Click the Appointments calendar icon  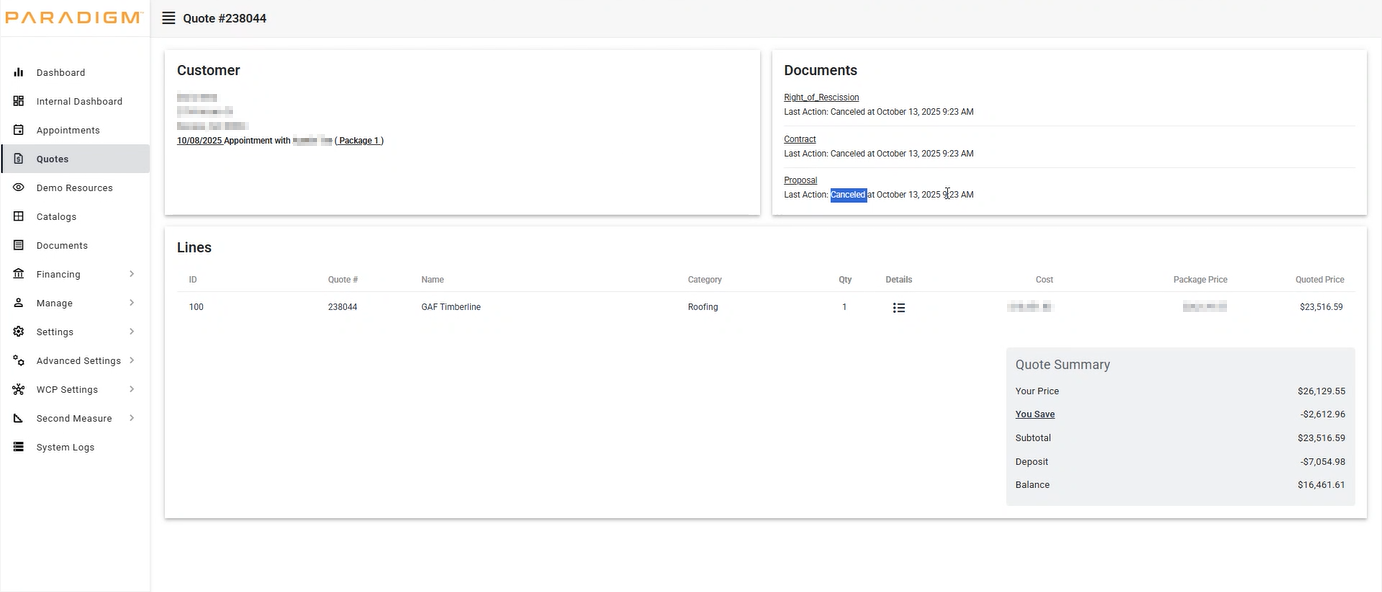pyautogui.click(x=18, y=130)
